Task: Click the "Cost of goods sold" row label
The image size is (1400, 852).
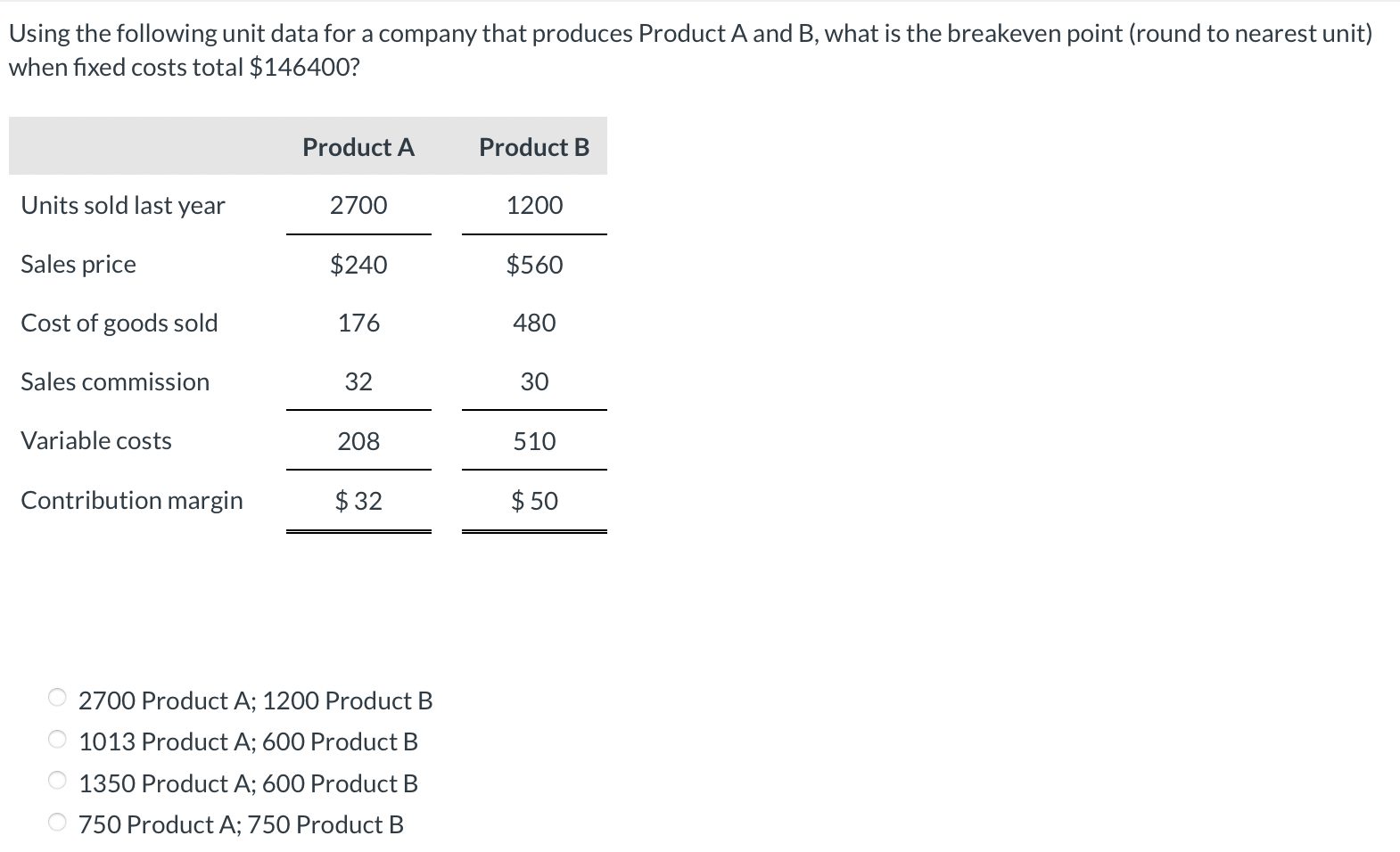Action: (119, 323)
